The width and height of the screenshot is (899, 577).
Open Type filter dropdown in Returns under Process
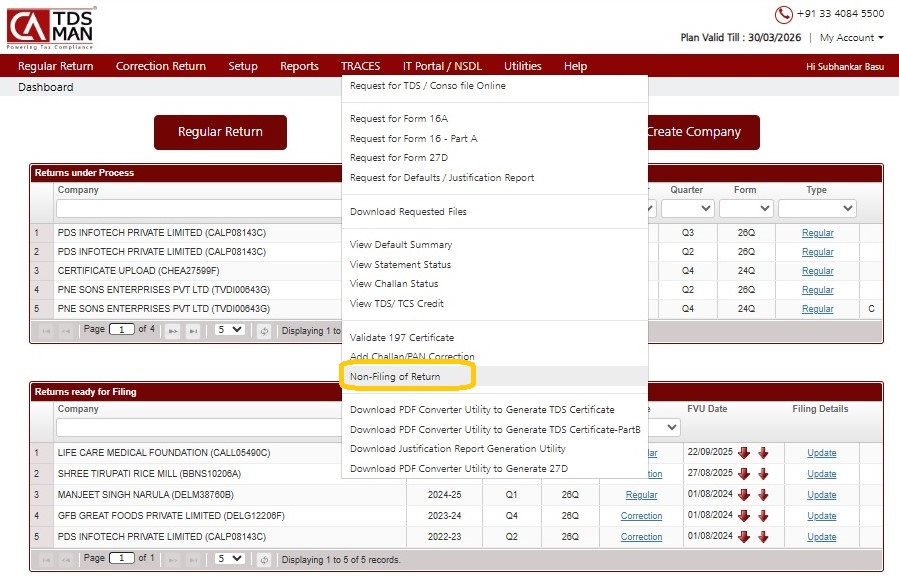coord(816,209)
